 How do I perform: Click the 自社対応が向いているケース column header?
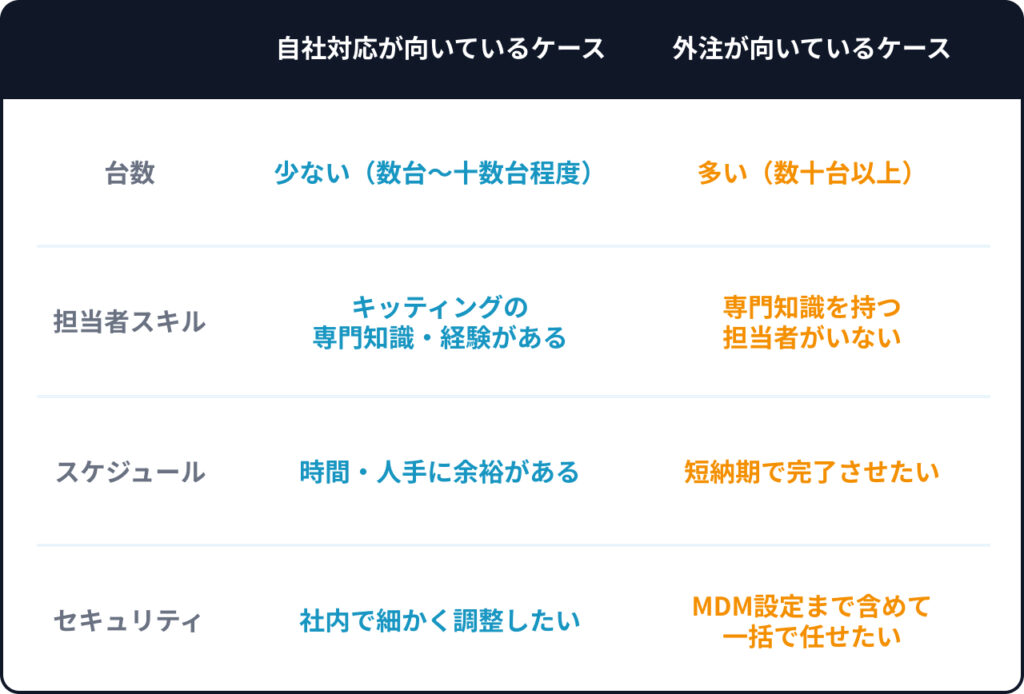pyautogui.click(x=441, y=49)
